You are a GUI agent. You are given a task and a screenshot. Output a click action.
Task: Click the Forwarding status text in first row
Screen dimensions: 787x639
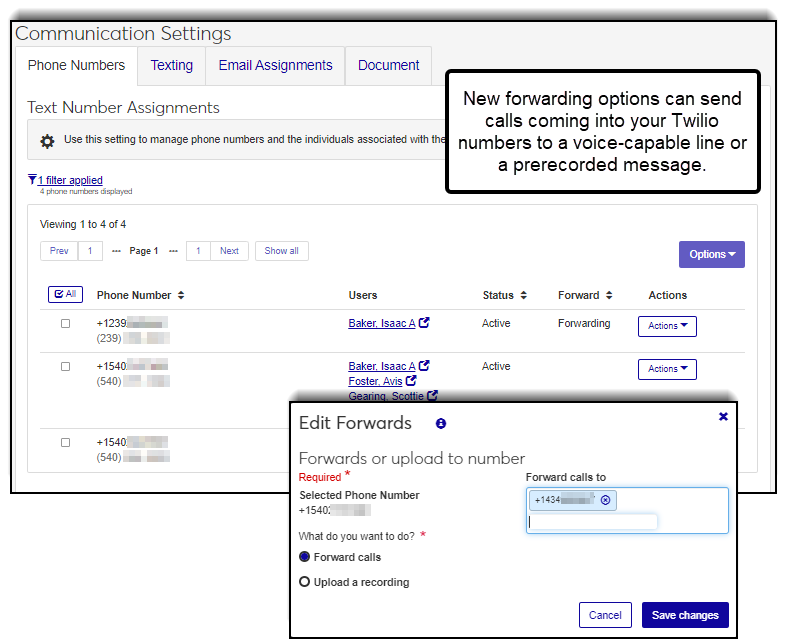pyautogui.click(x=584, y=323)
